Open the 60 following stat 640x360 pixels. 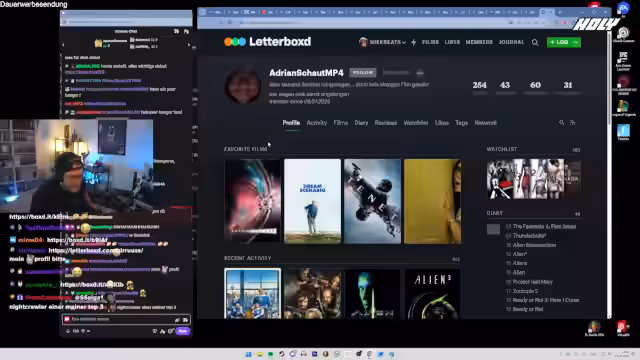535,88
